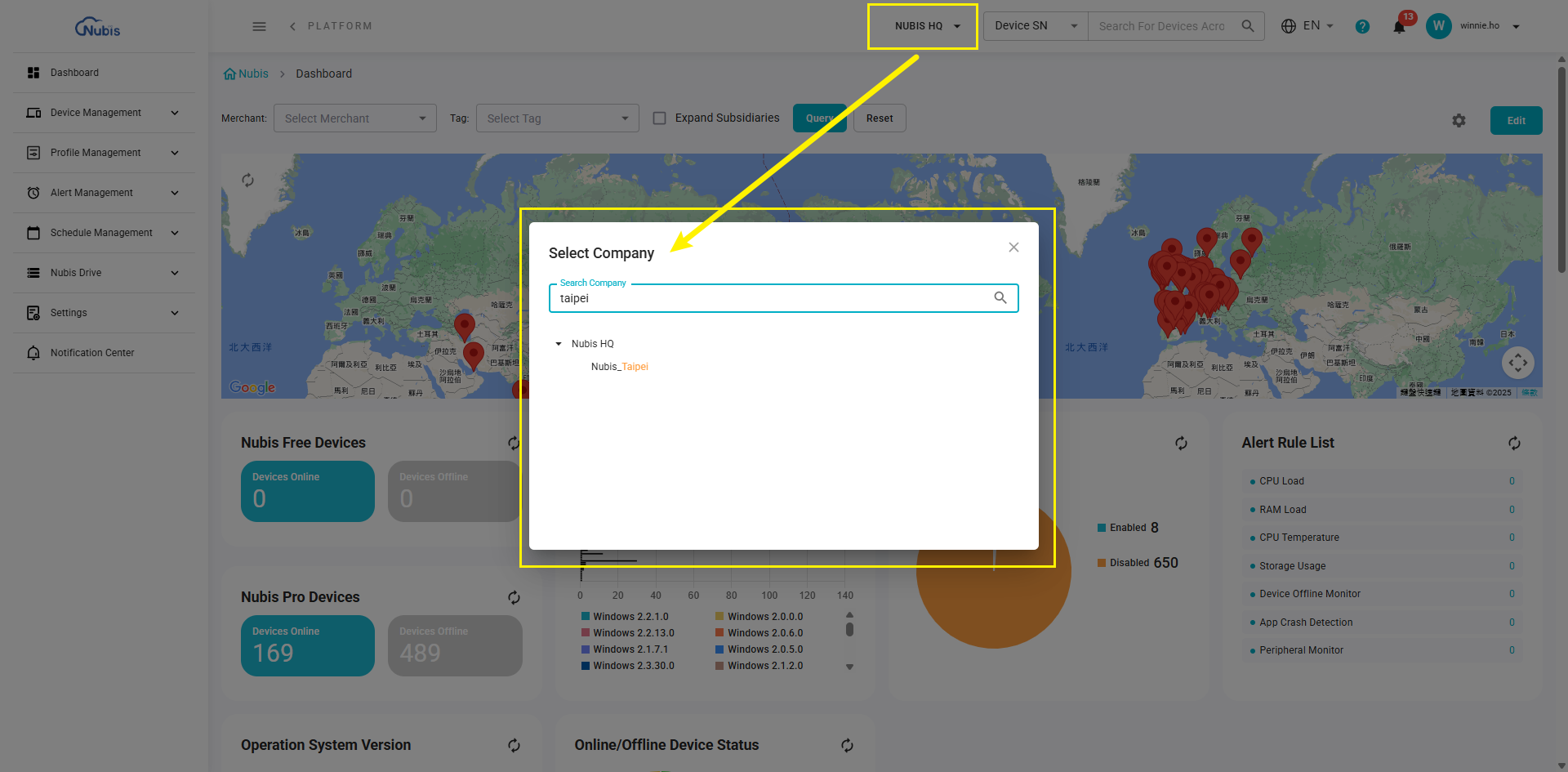Open Alert Management menu item

tap(104, 193)
